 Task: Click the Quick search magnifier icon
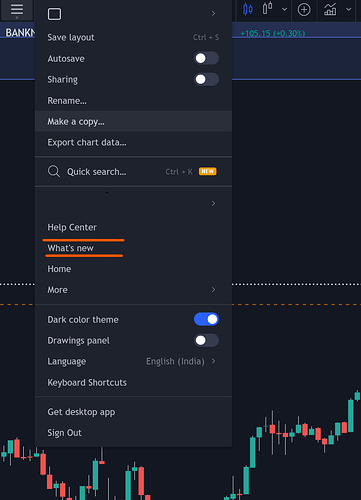(54, 171)
